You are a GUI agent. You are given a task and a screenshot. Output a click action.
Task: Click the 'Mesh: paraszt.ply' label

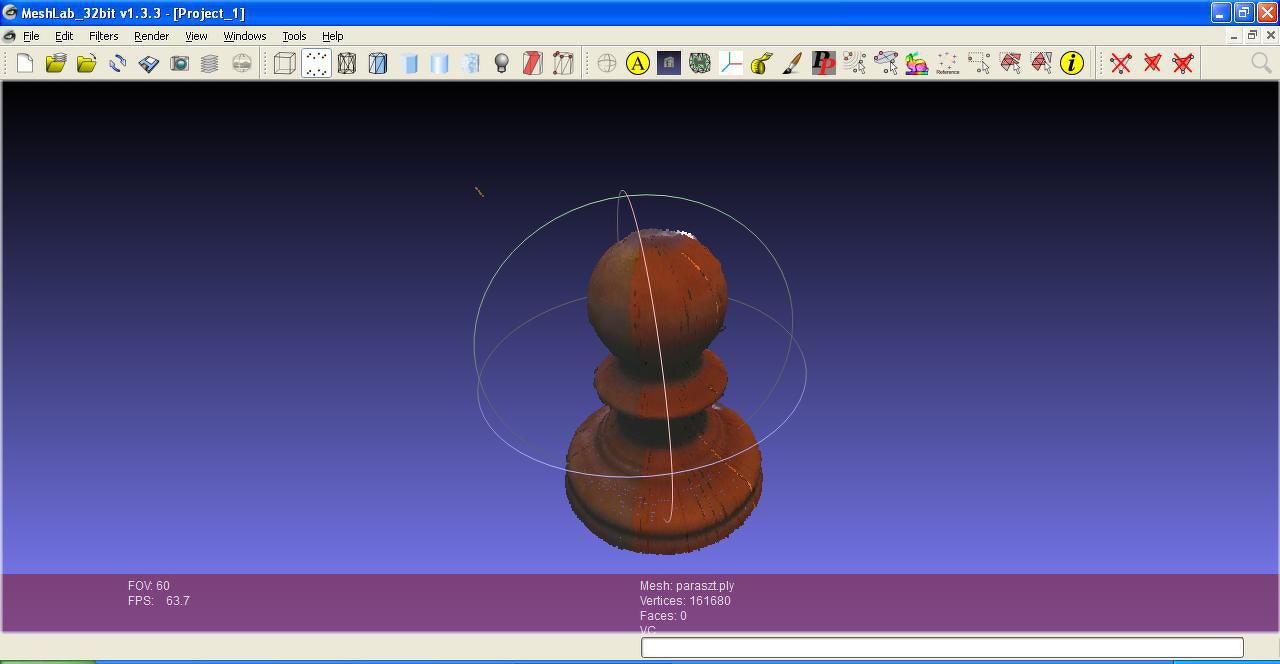click(687, 586)
